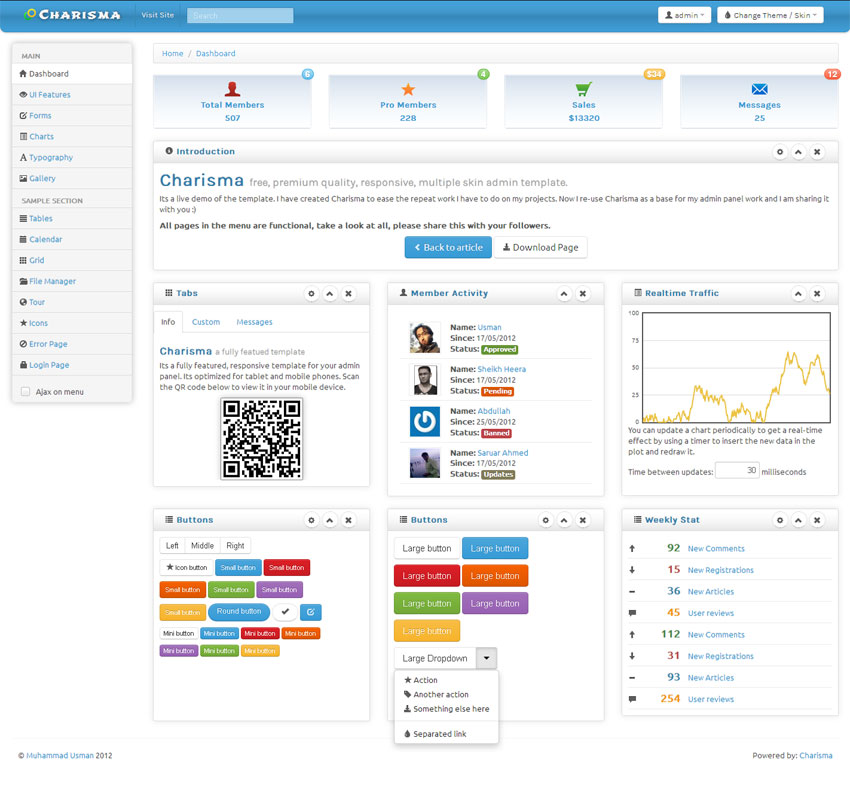Click the Messages envelope icon

(759, 89)
